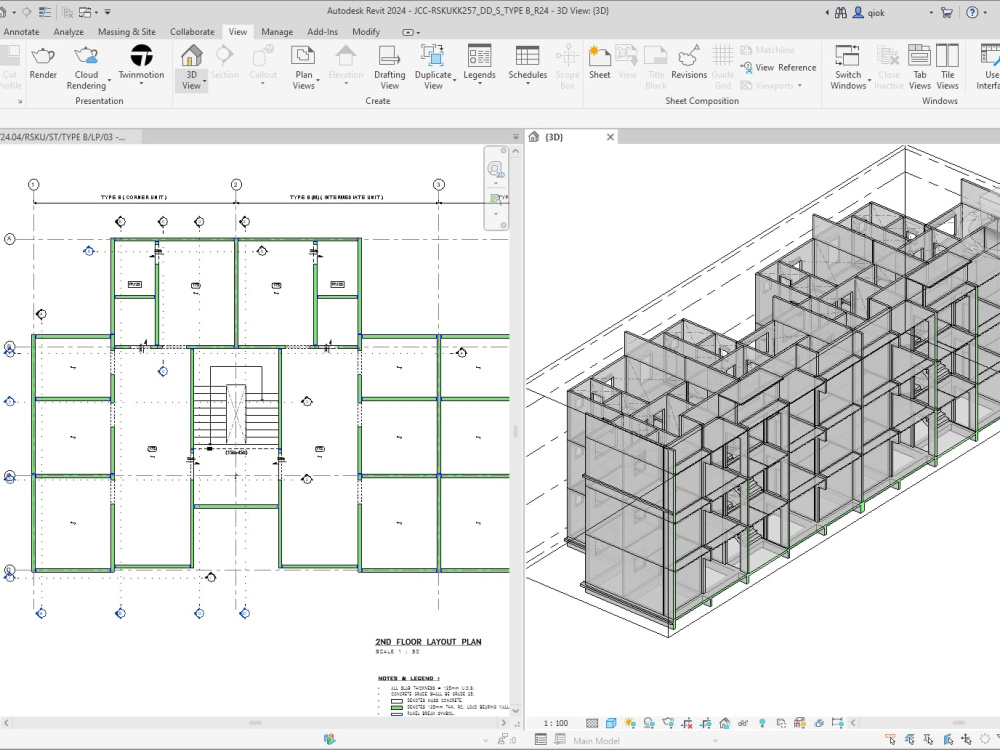Viewport: 1000px width, 750px height.
Task: Toggle Select Underlay Elements in status bar
Action: tap(909, 740)
